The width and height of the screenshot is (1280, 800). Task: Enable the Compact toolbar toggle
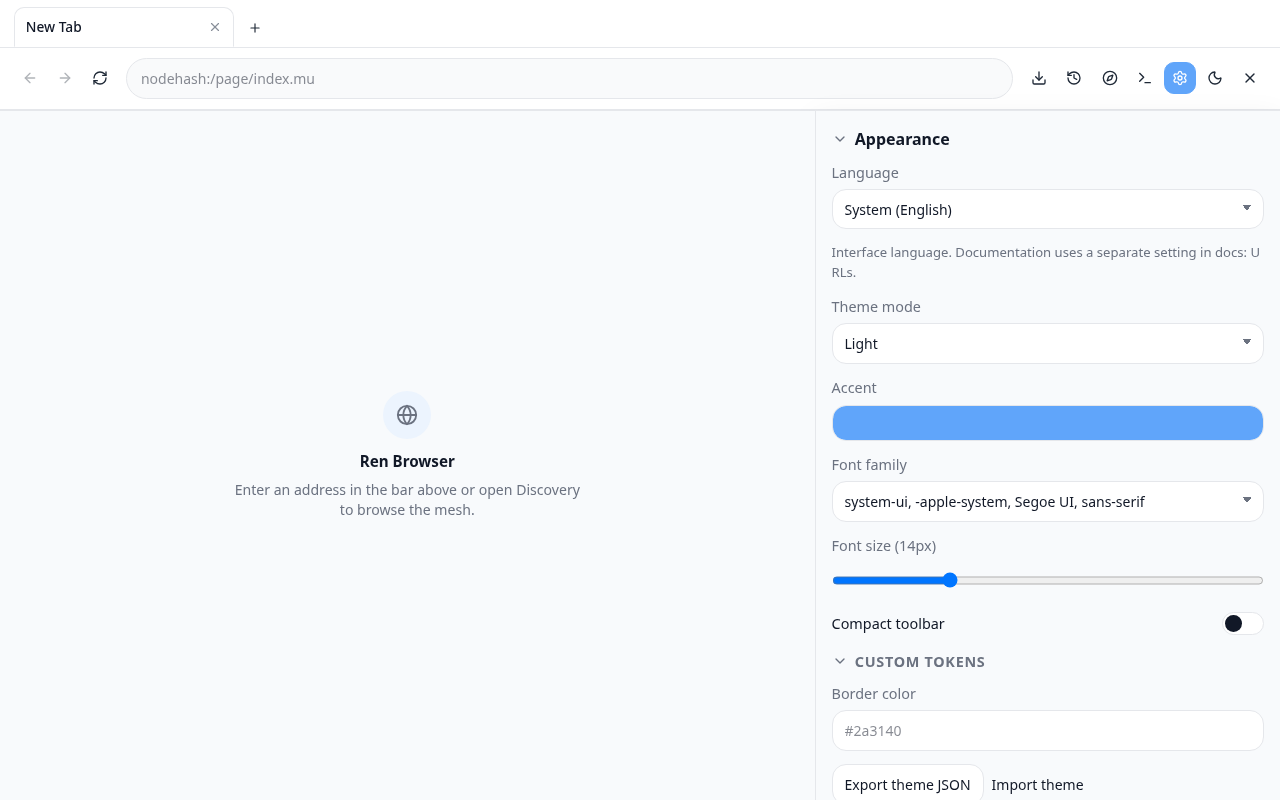pos(1243,624)
